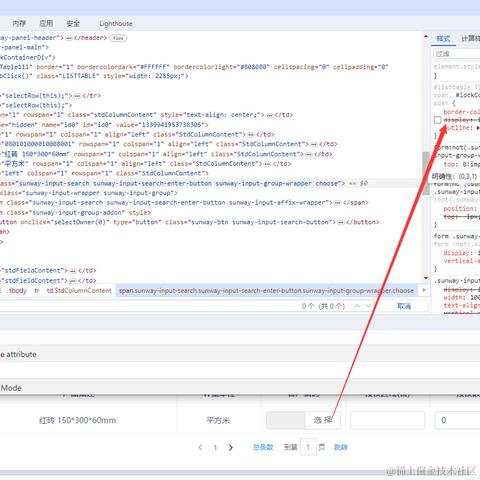Click the Elements panel vertical scrollbar thumb
The width and height of the screenshot is (480, 480).
[x=426, y=173]
